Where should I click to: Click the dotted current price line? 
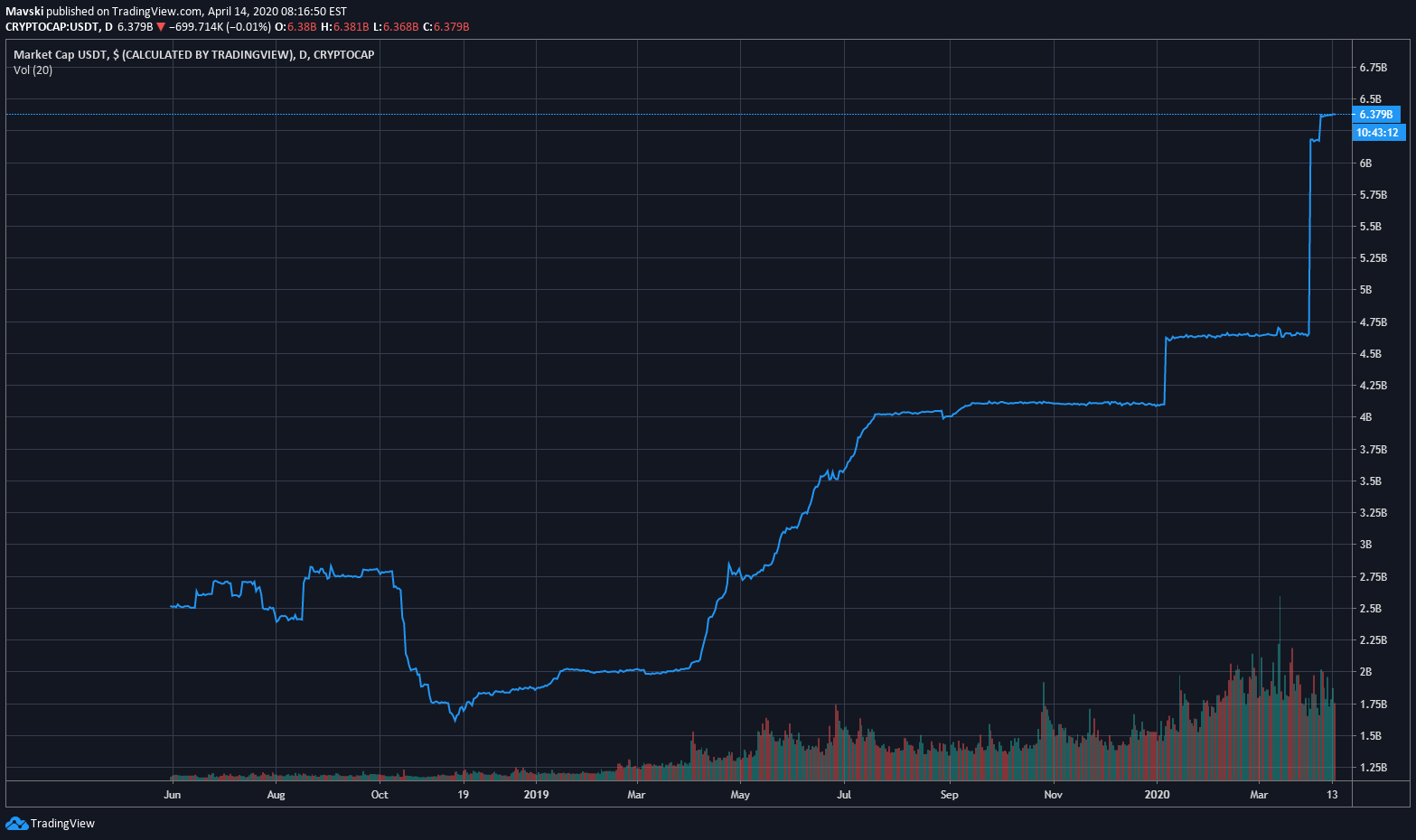tap(633, 113)
